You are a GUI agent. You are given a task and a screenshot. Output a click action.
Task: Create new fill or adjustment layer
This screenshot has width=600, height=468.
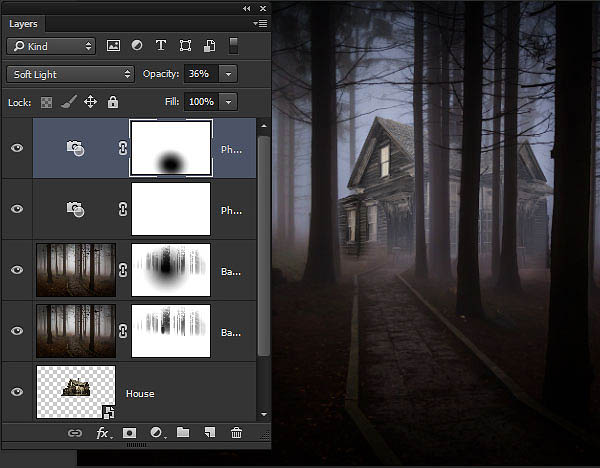tap(157, 433)
